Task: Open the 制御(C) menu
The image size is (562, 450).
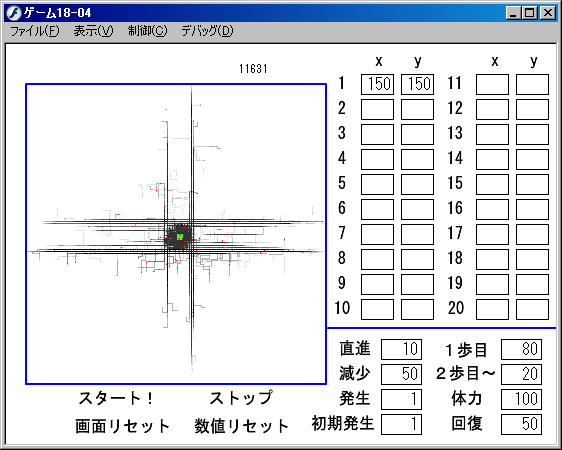Action: point(147,31)
